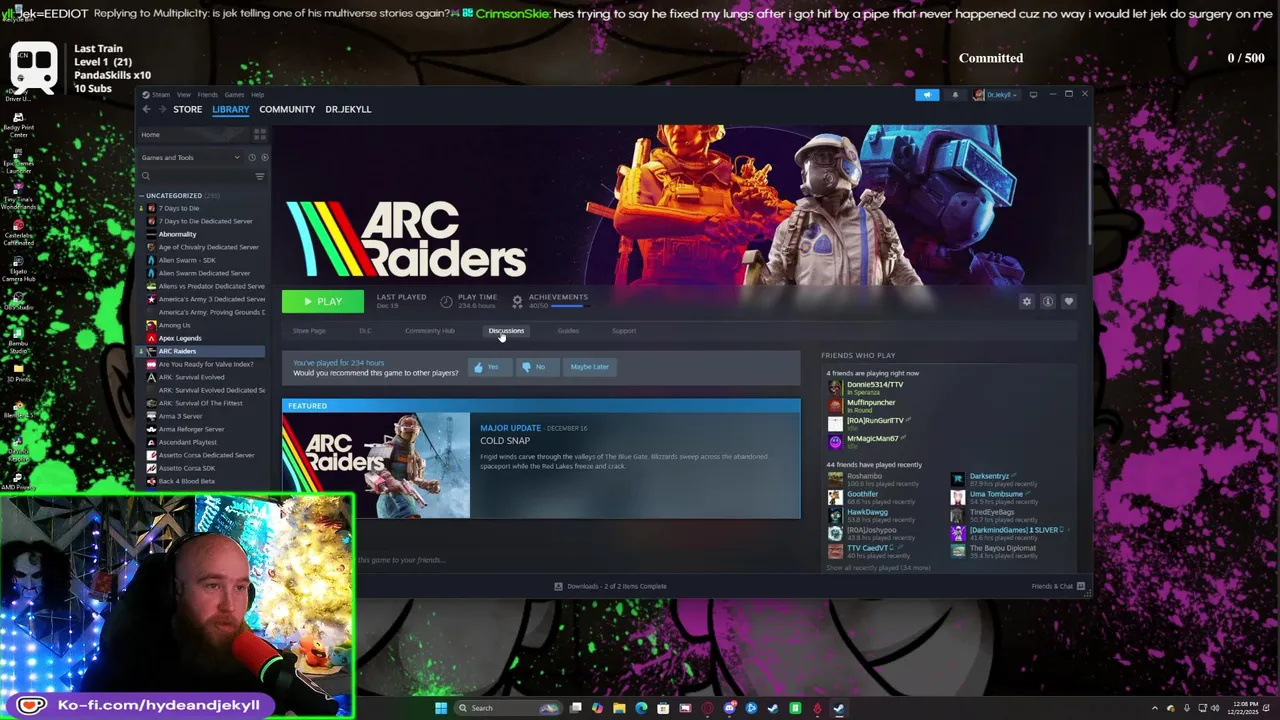Open Steam notifications bell
1280x720 pixels.
[955, 95]
